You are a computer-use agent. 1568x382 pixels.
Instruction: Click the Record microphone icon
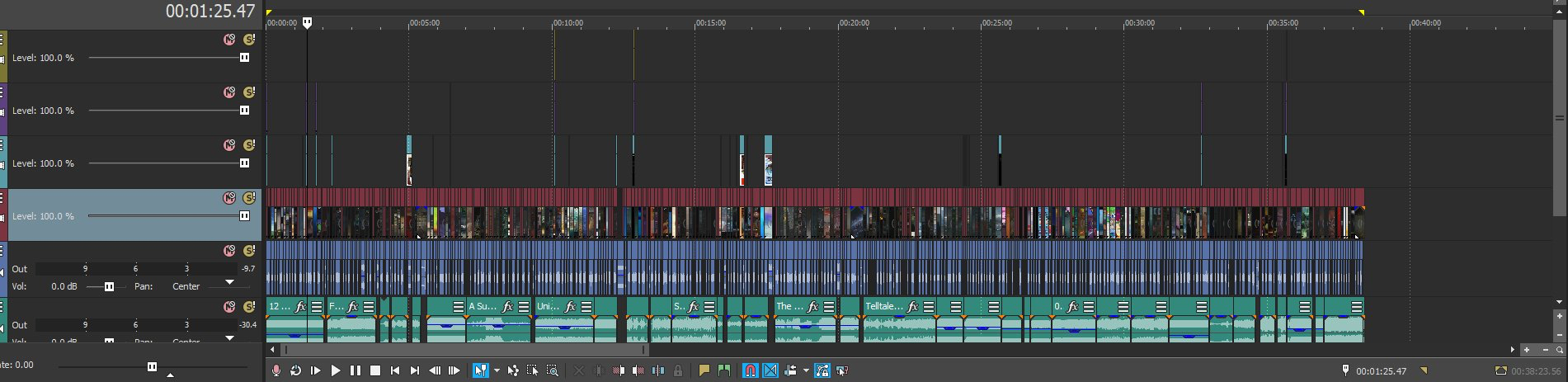(276, 371)
